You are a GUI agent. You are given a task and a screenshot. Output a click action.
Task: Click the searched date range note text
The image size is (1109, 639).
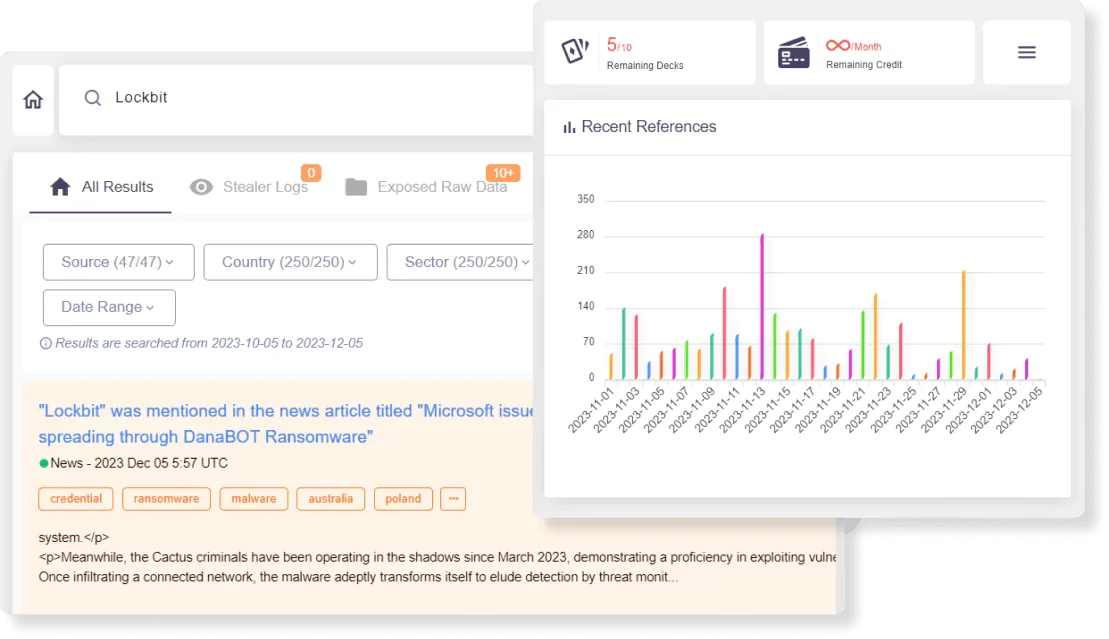[x=209, y=343]
